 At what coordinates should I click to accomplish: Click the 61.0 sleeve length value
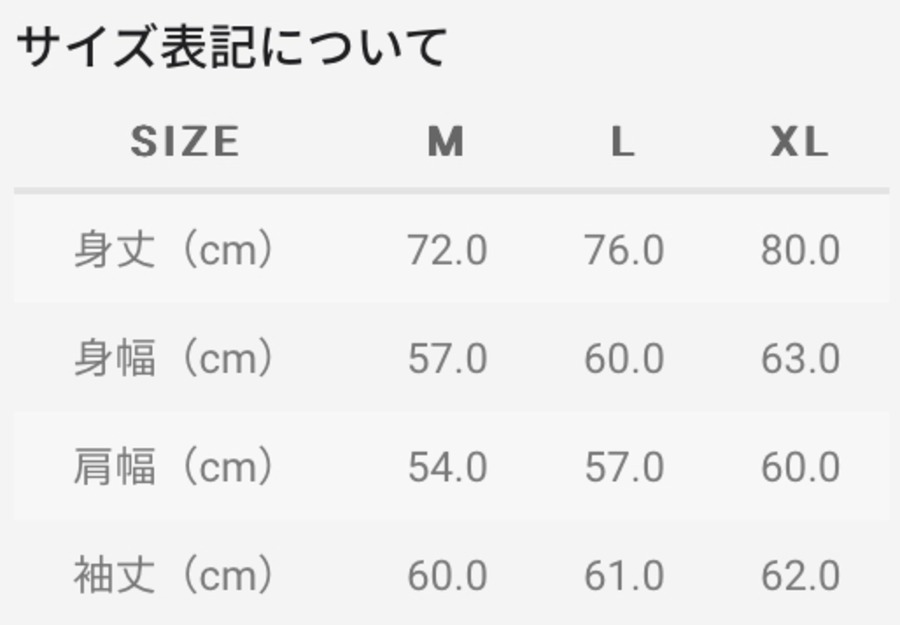pyautogui.click(x=624, y=575)
